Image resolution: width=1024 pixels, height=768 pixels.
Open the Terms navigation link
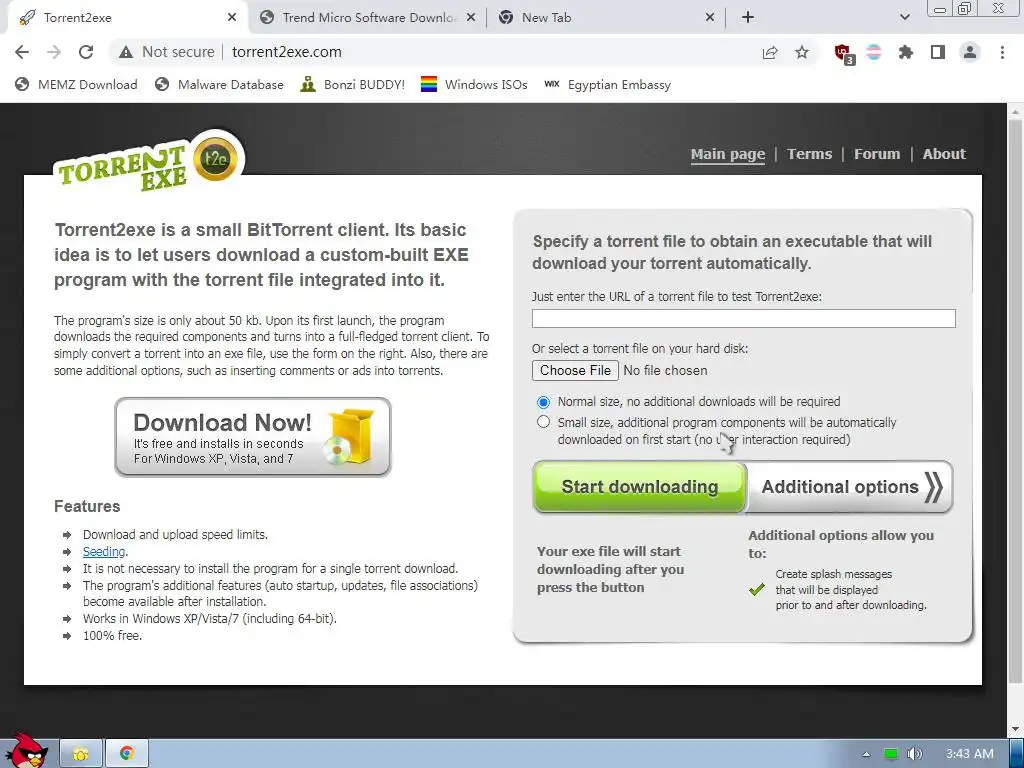click(x=809, y=154)
